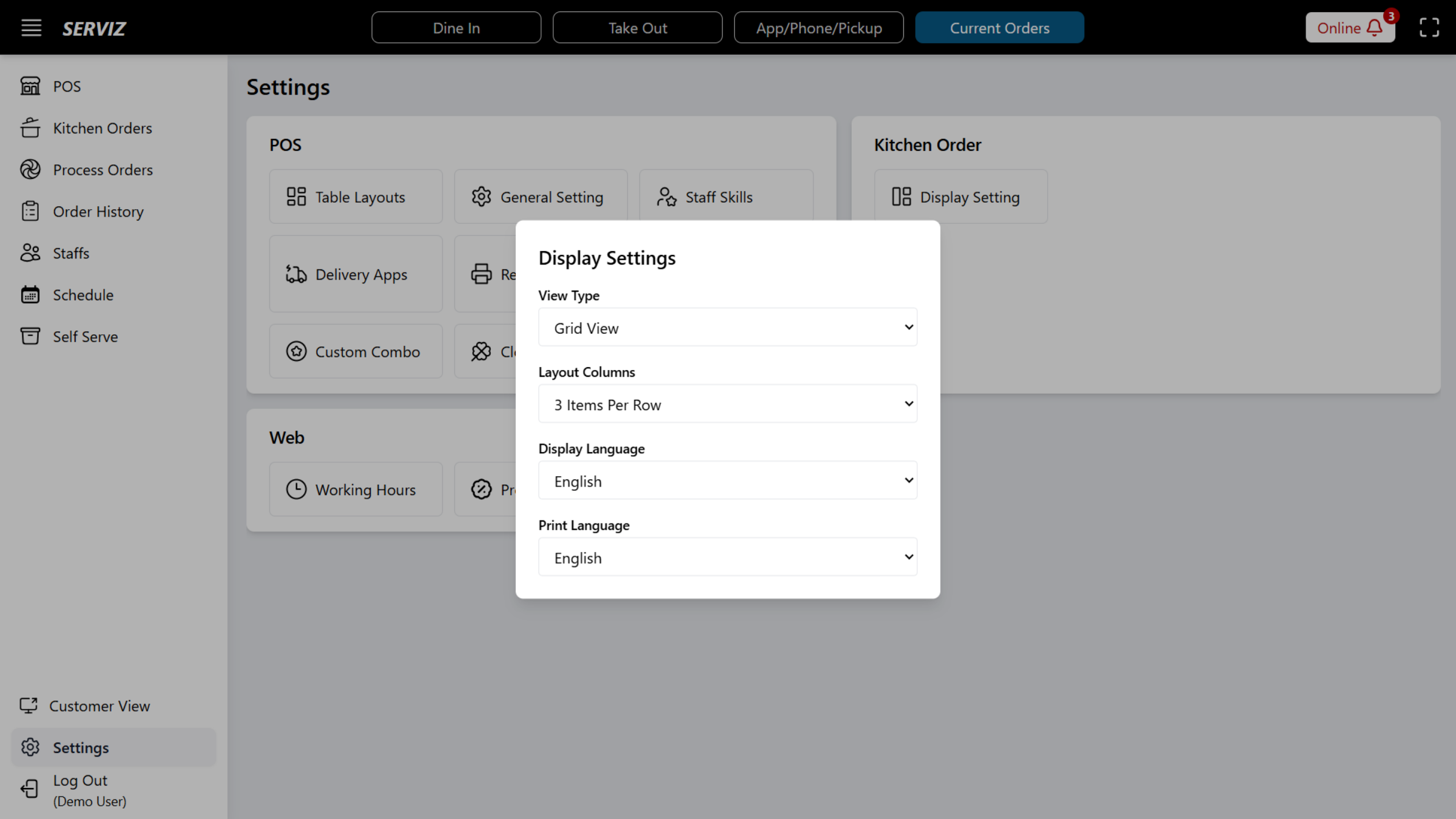Click the Custom Combo button

[x=356, y=351]
